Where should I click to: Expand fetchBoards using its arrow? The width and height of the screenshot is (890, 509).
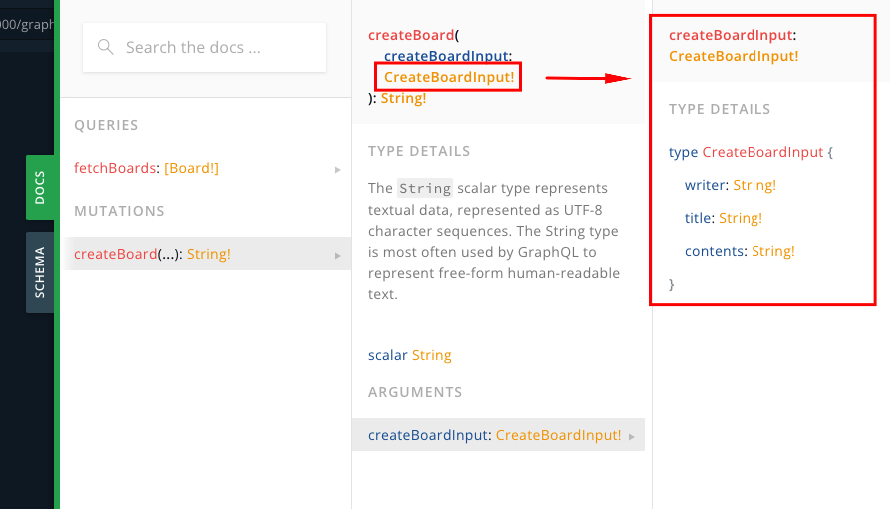click(337, 169)
